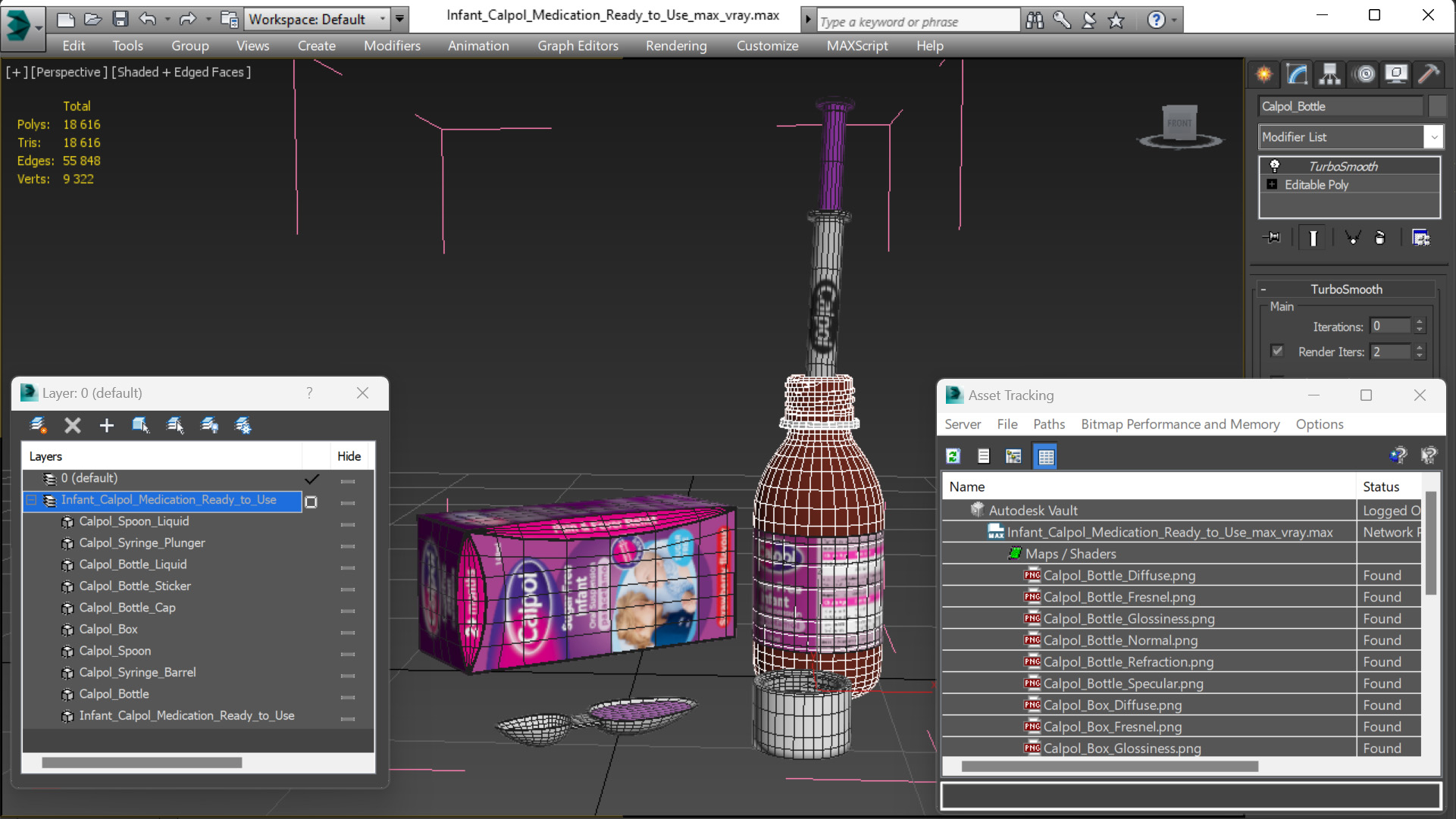This screenshot has width=1456, height=819.
Task: Click the Calpol_Bottle object color swatch
Action: pos(1437,106)
